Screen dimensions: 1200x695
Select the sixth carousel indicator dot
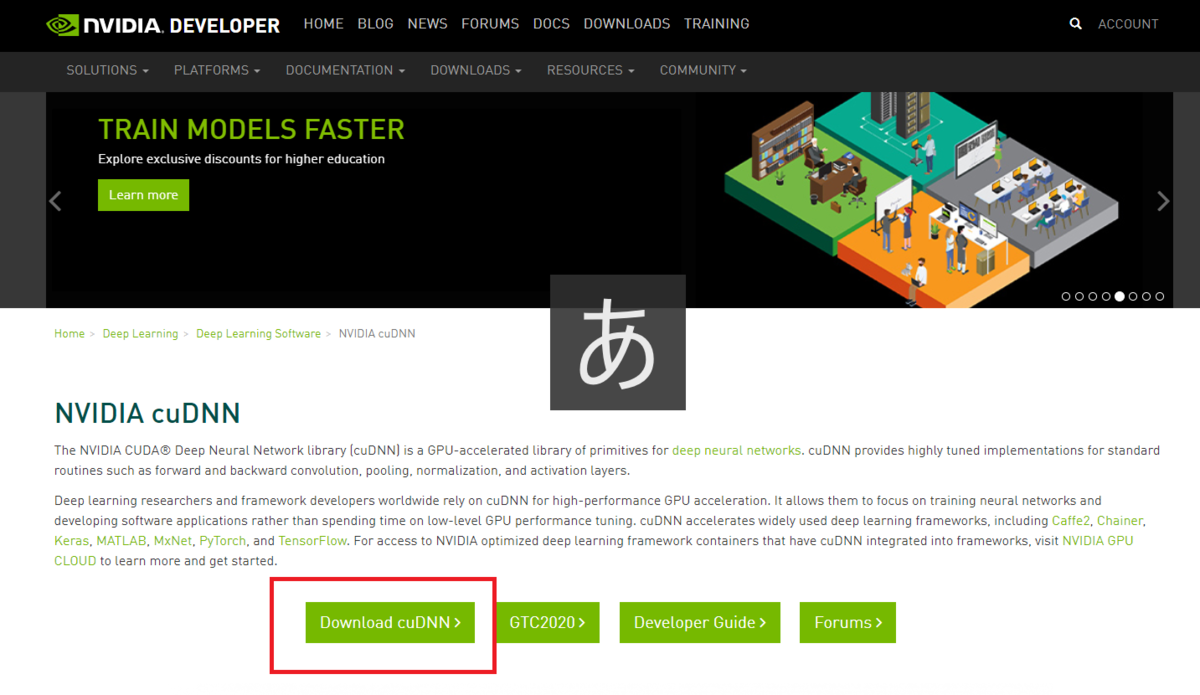tap(1133, 296)
